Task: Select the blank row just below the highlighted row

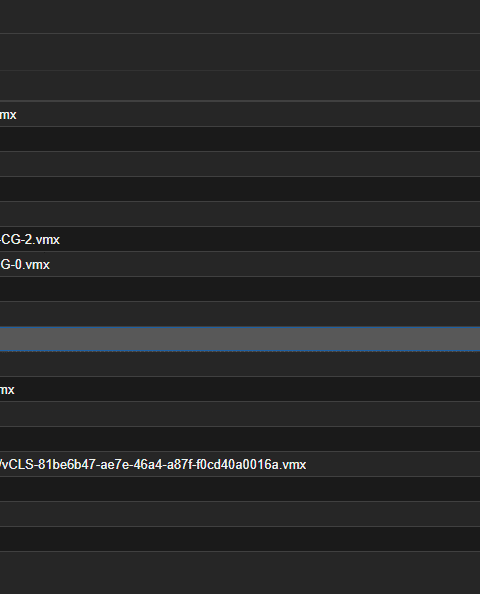Action: coord(240,364)
